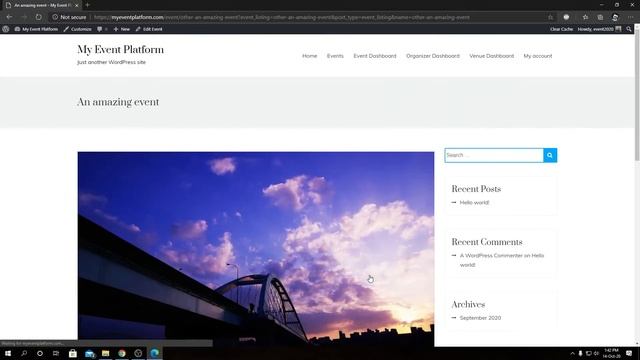
Task: Open the Howdy user account menu
Action: tap(599, 29)
